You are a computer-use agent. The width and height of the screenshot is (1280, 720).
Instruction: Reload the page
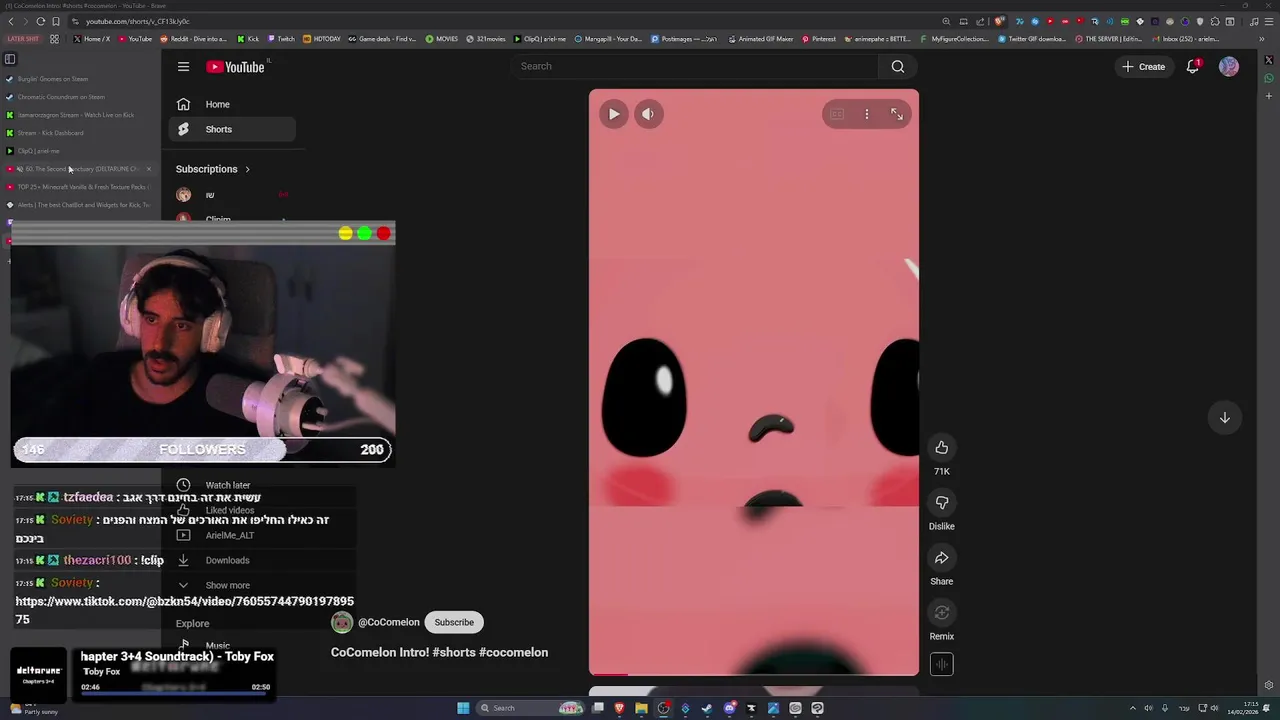[x=40, y=21]
